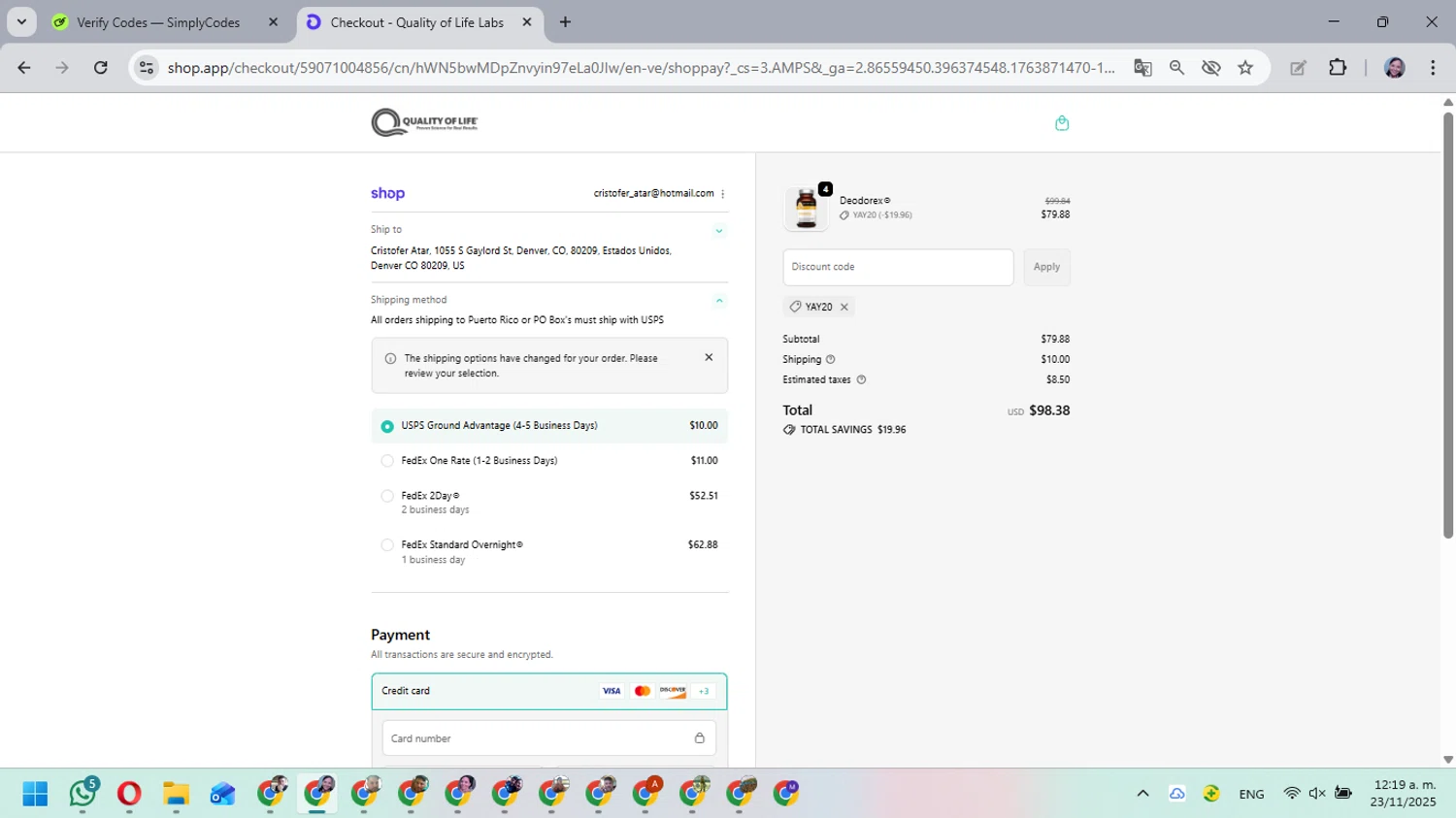Apply the discount code
This screenshot has width=1456, height=818.
tap(1046, 267)
